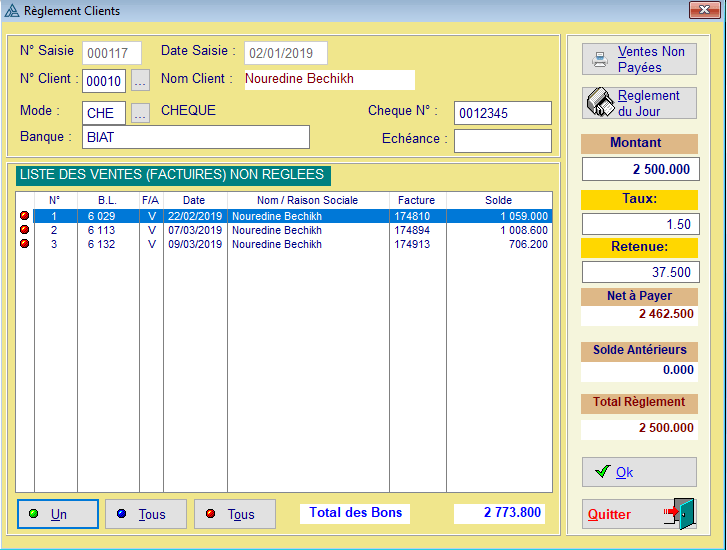Exit using the Quitter button
This screenshot has width=727, height=550.
click(x=639, y=514)
